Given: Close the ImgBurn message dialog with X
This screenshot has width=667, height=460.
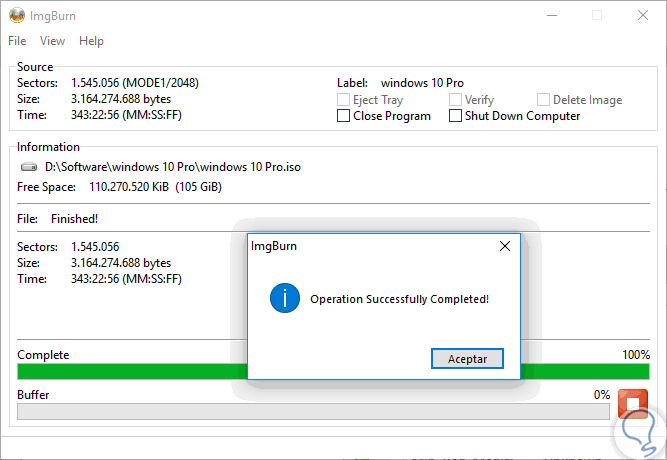Looking at the screenshot, I should 505,246.
